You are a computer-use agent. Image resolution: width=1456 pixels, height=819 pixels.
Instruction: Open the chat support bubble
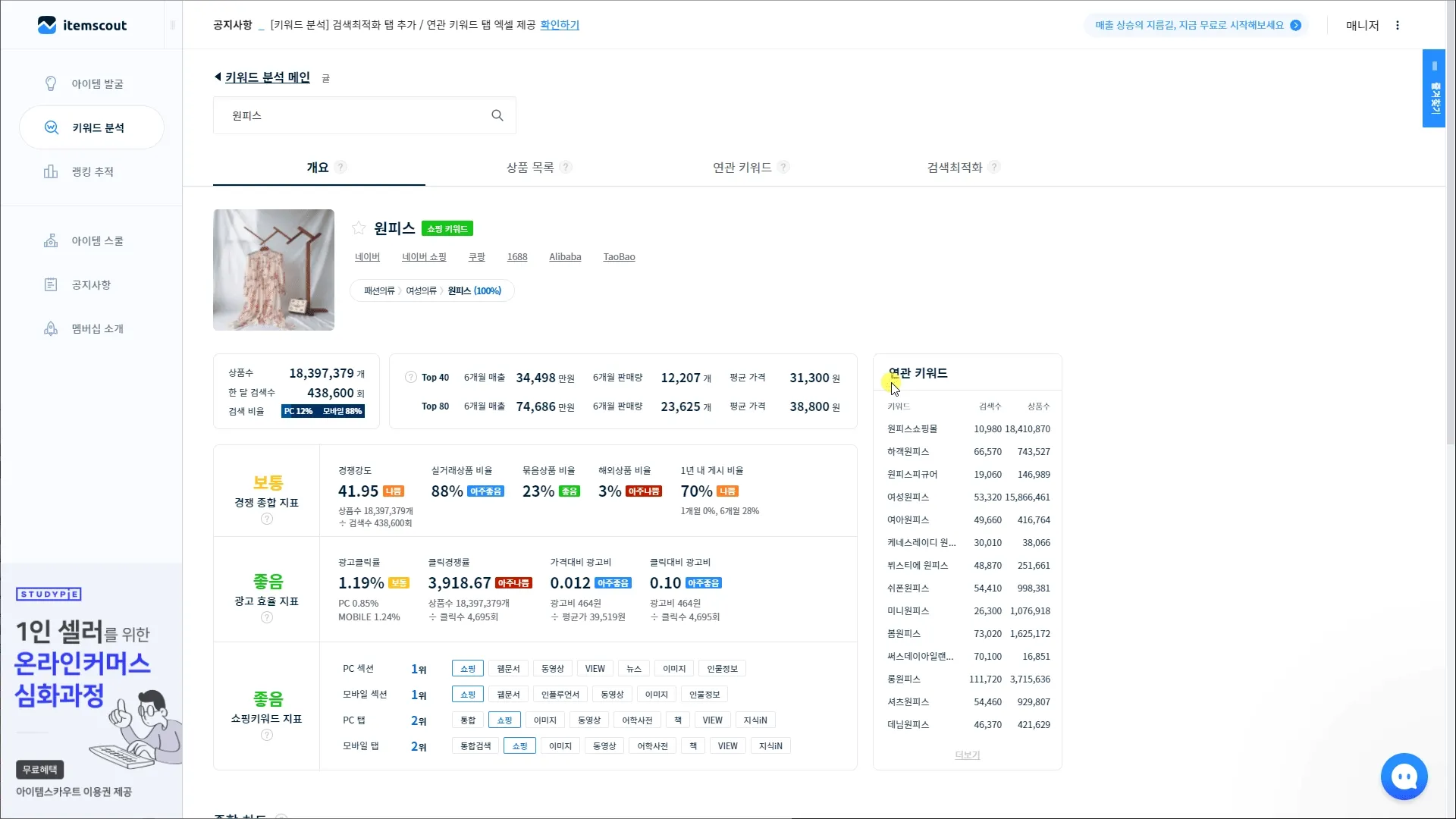pyautogui.click(x=1404, y=776)
